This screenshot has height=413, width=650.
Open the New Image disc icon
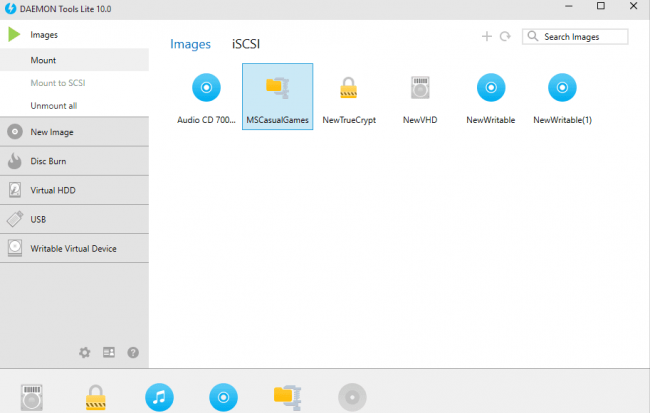click(15, 132)
